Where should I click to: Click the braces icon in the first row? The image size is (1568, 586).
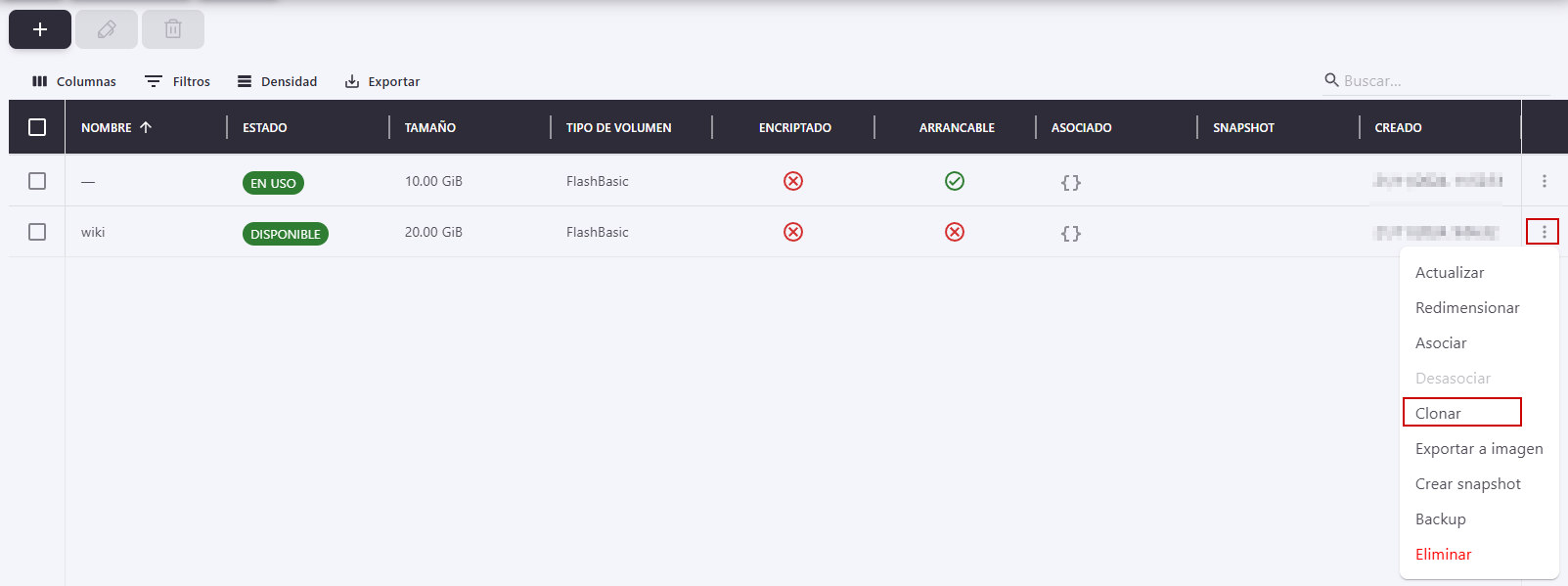click(1071, 182)
